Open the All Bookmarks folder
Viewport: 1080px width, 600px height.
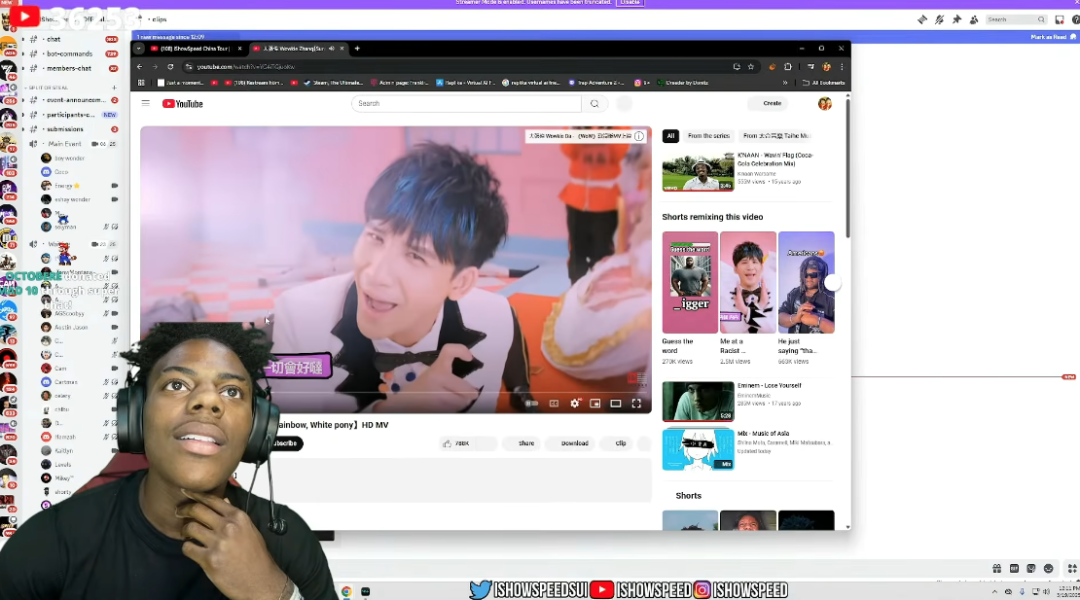(824, 83)
